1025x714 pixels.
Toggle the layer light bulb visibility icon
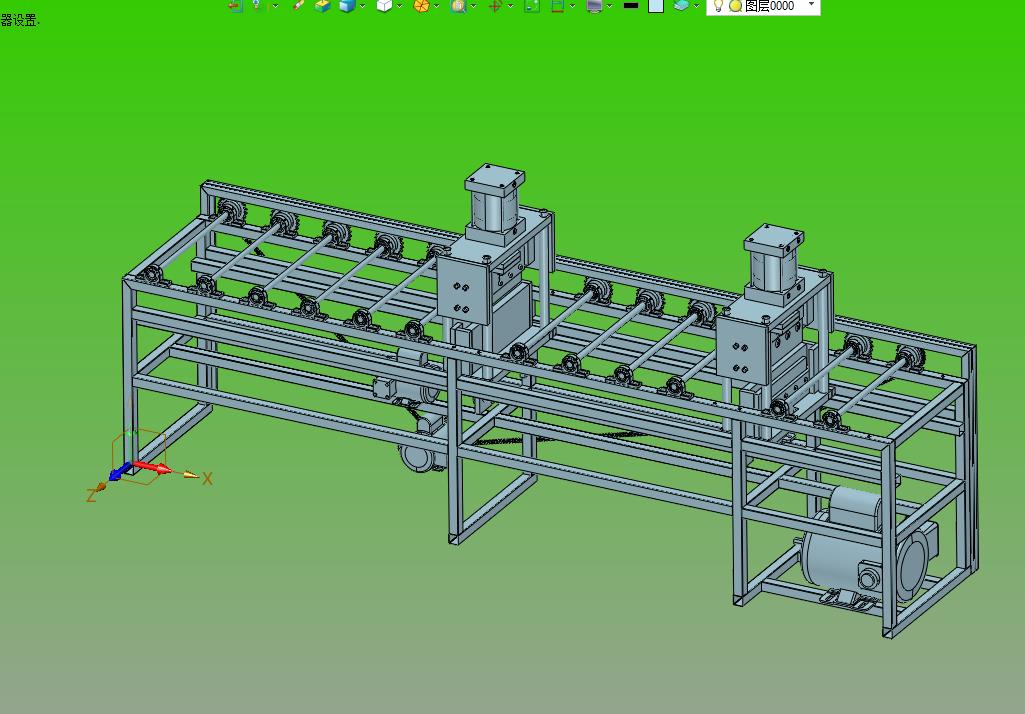718,5
